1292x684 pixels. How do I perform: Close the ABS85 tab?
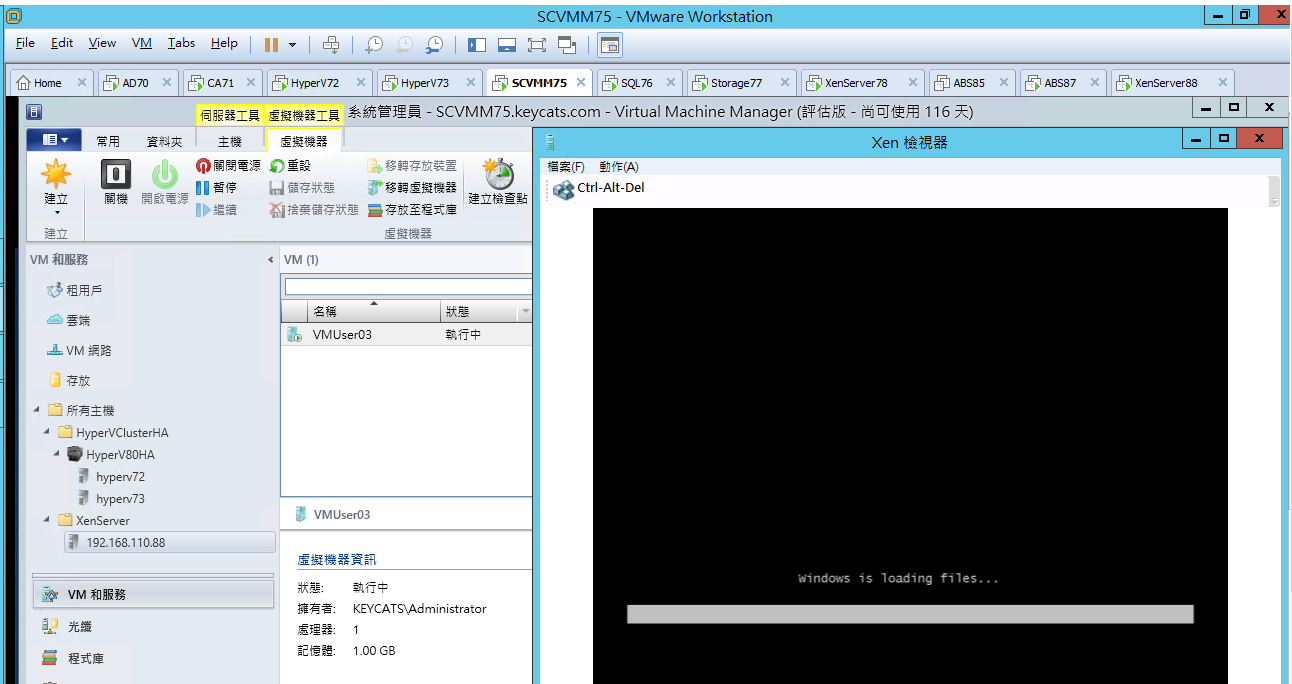1003,83
